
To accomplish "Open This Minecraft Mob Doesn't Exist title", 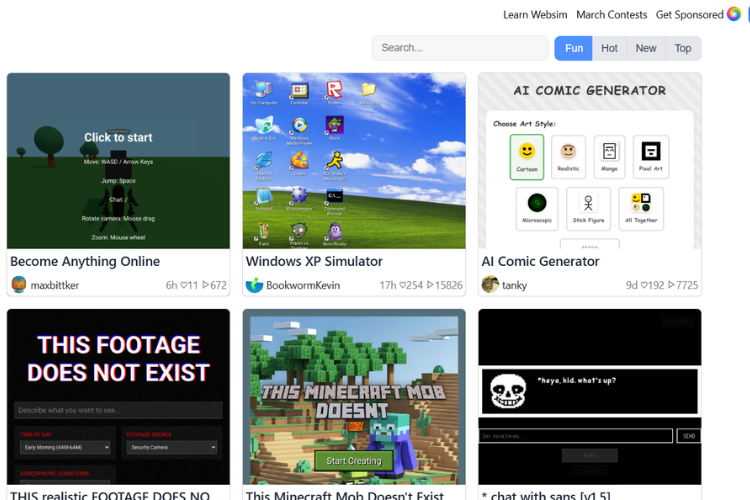I will pos(345,495).
